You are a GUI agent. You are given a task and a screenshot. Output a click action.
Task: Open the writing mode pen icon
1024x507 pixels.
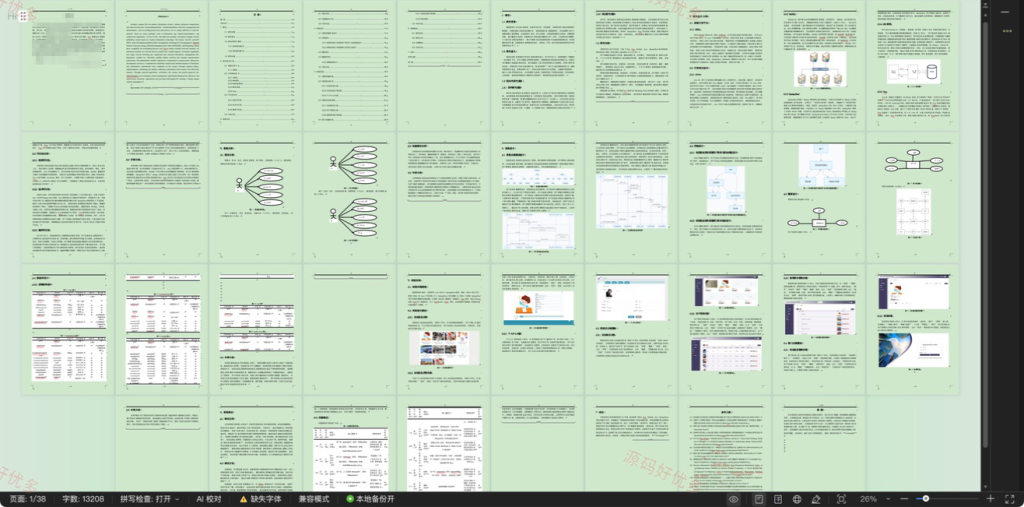[x=816, y=499]
